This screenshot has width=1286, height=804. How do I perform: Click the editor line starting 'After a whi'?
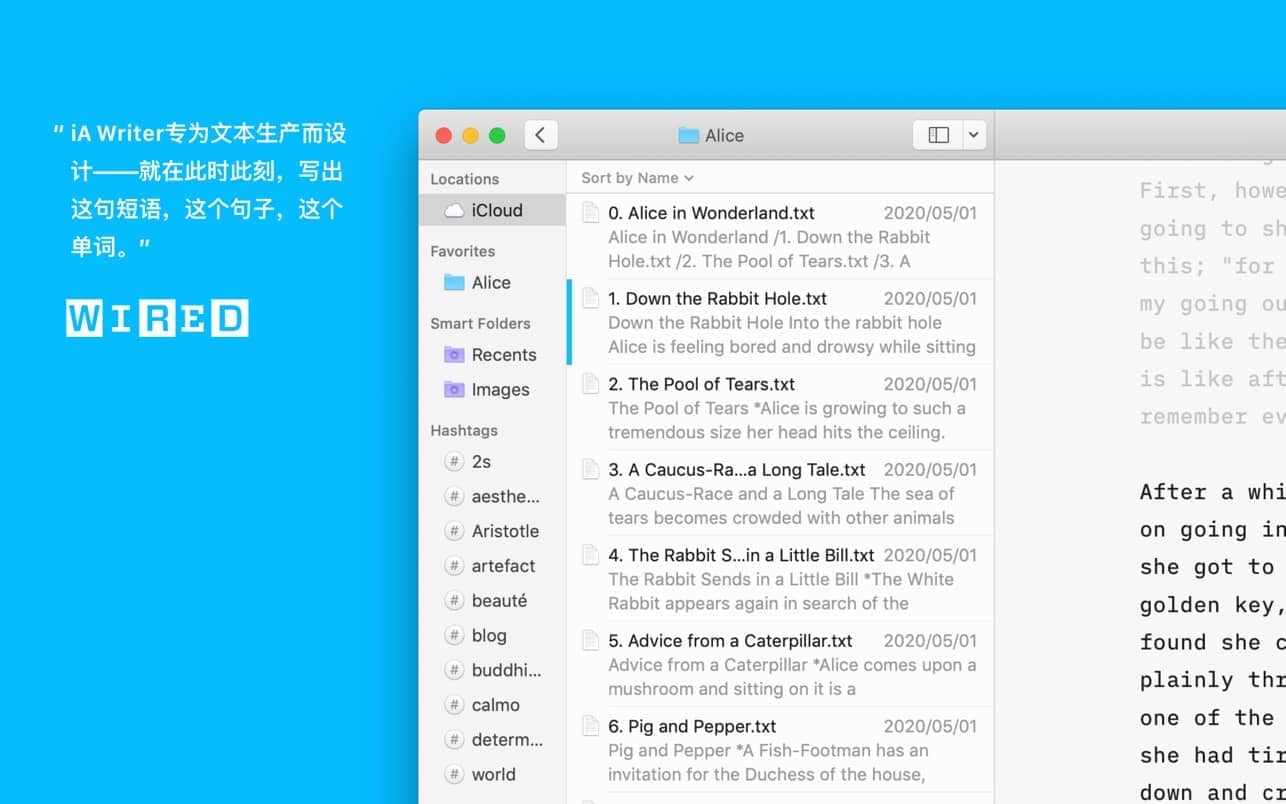(1212, 492)
